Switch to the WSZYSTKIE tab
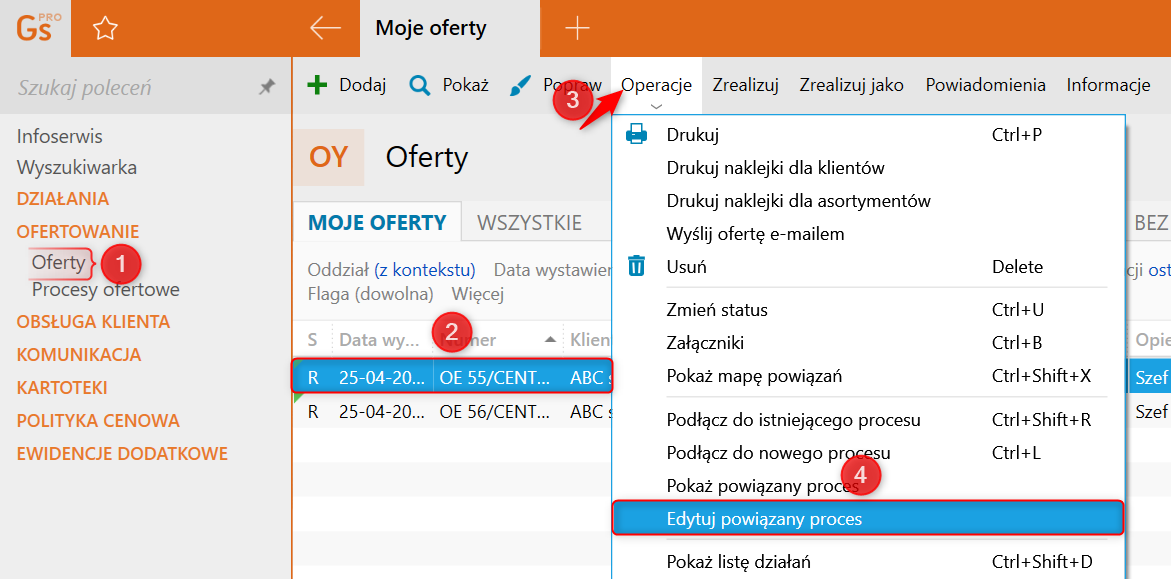The image size is (1171, 579). pyautogui.click(x=529, y=222)
